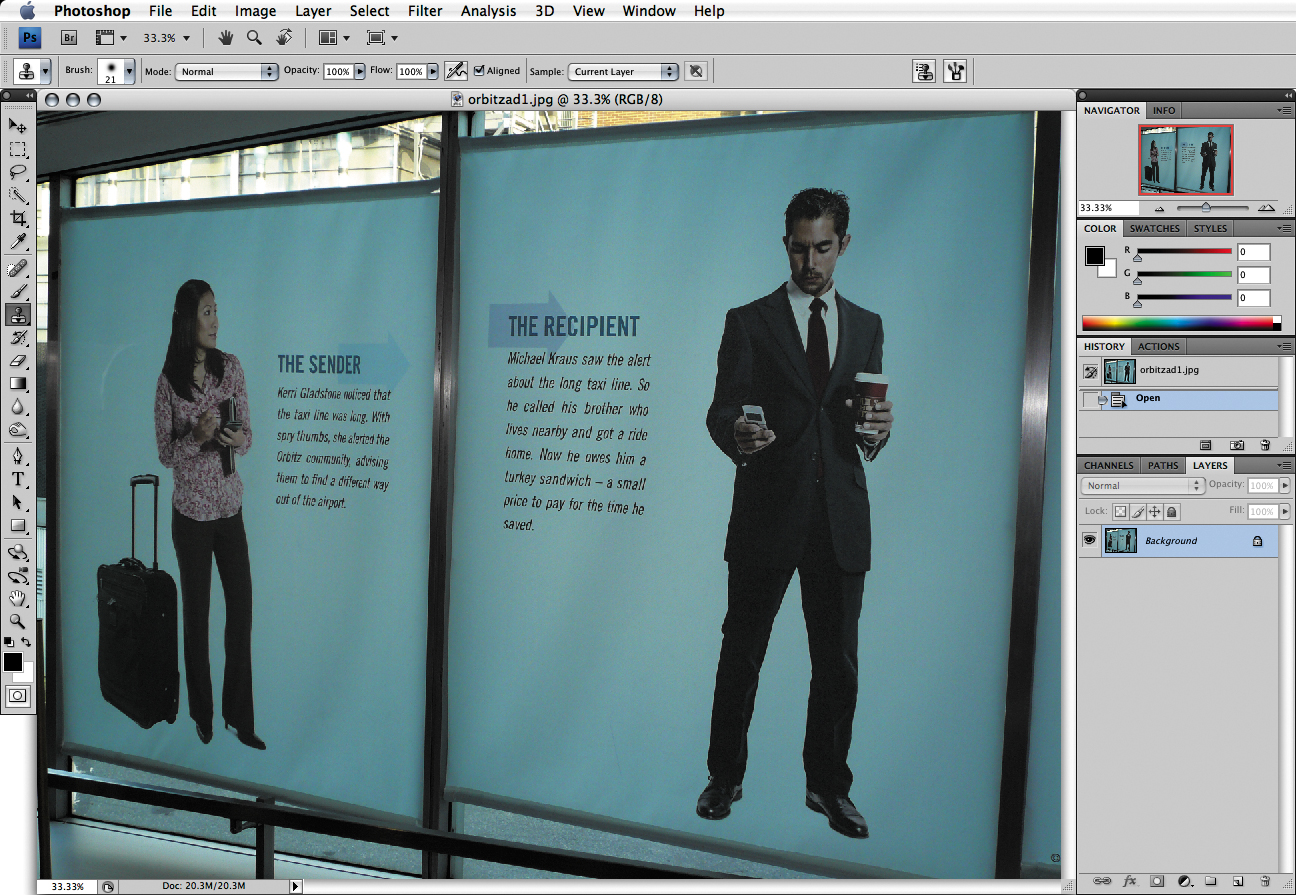Select the Crop tool in the toolbox
Viewport: 1296px width, 895px height.
(x=18, y=218)
